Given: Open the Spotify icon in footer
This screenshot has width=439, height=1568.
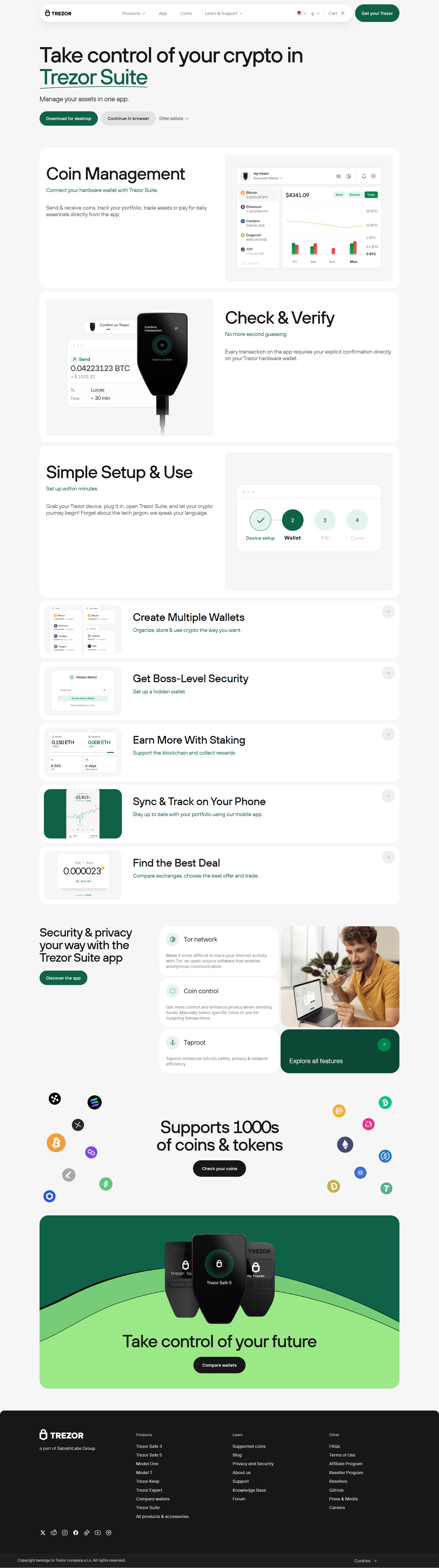Looking at the screenshot, I should pyautogui.click(x=108, y=1533).
